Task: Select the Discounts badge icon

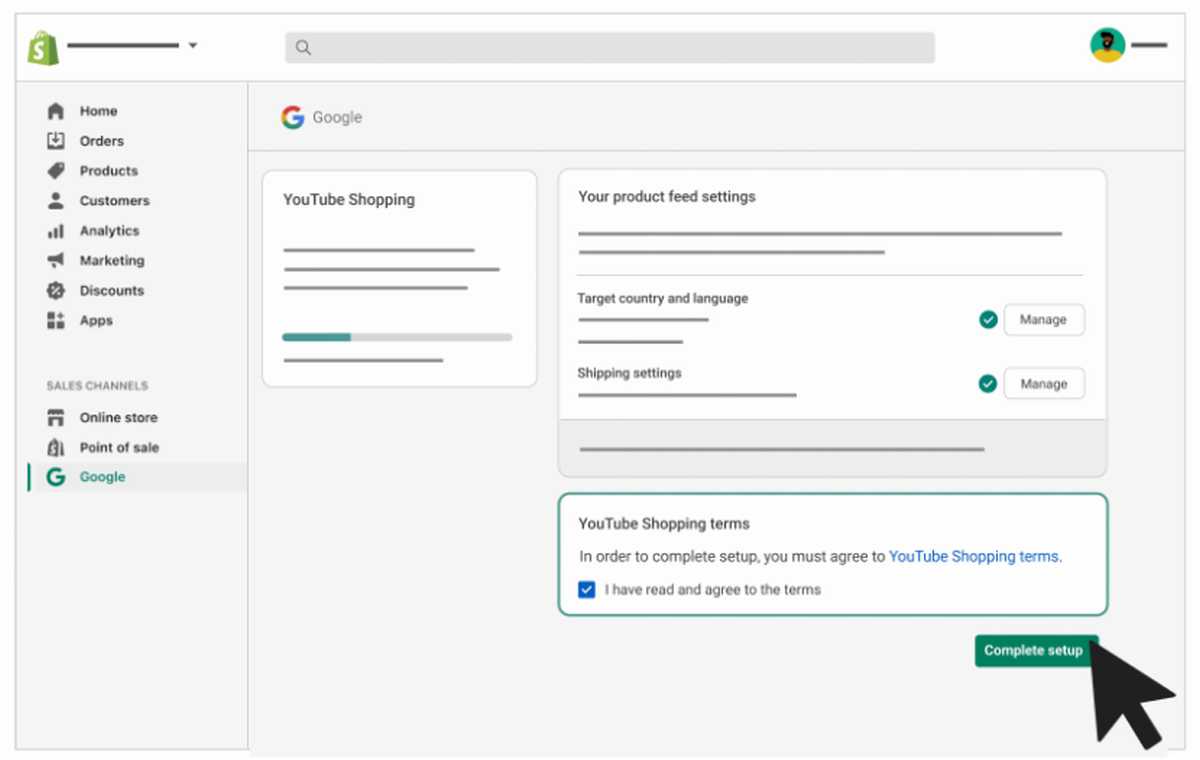Action: pos(56,291)
